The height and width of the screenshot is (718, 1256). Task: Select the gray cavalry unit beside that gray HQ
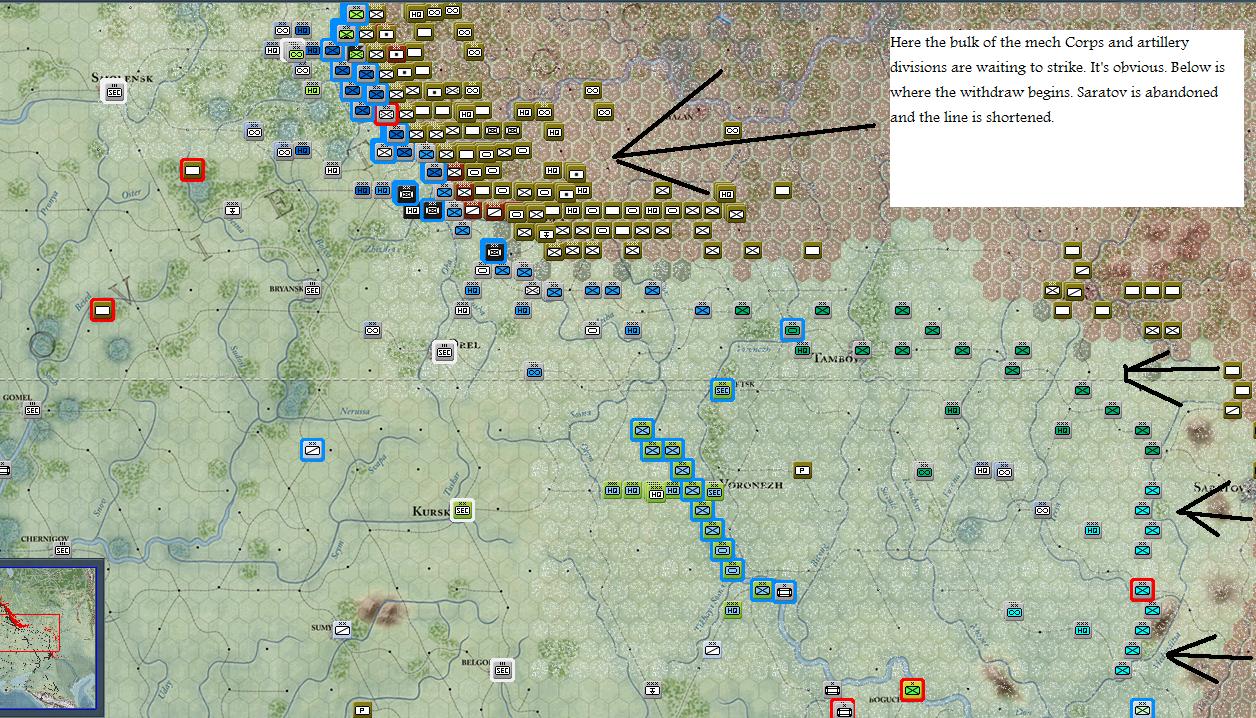coord(1003,471)
